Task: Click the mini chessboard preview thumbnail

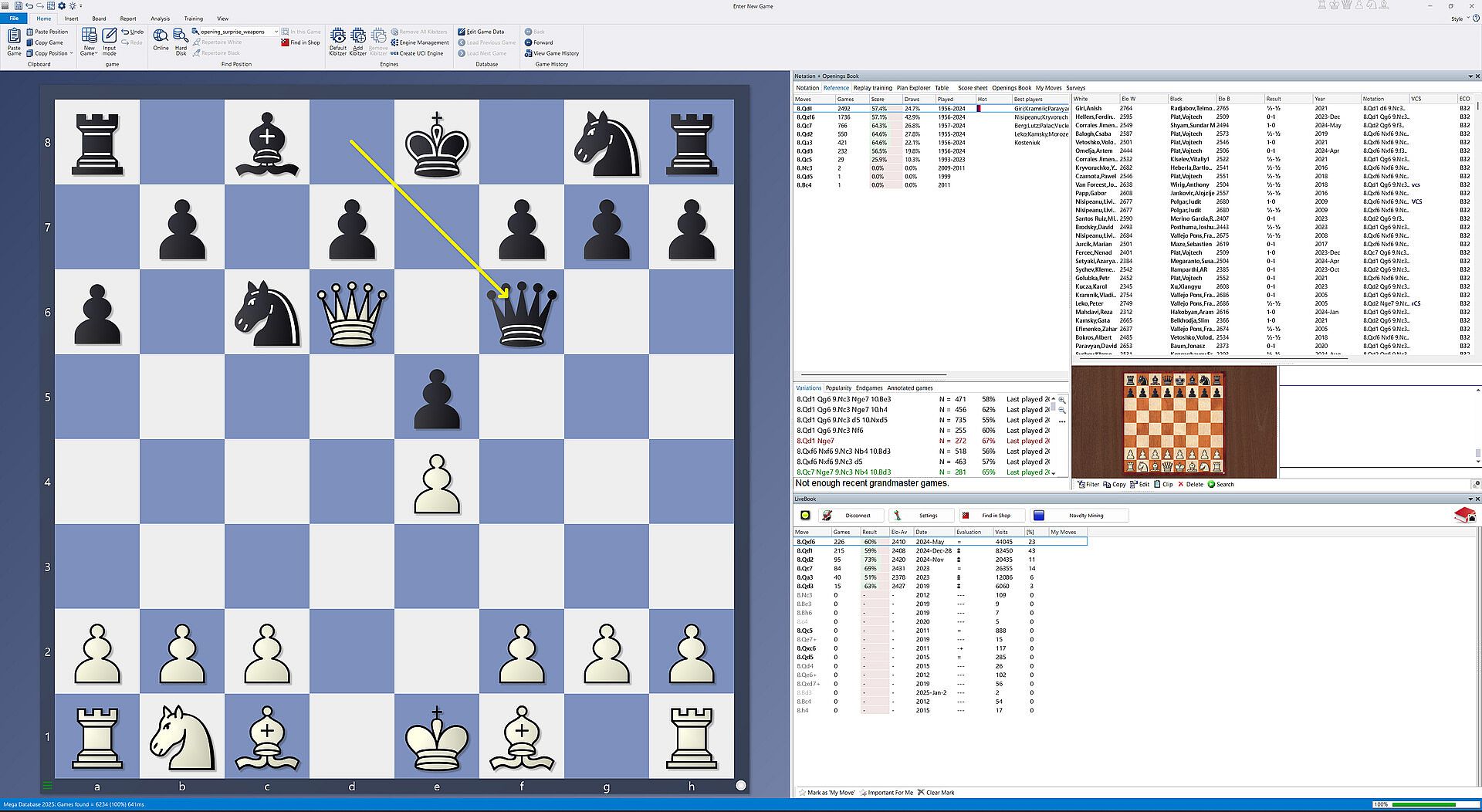Action: [1173, 423]
